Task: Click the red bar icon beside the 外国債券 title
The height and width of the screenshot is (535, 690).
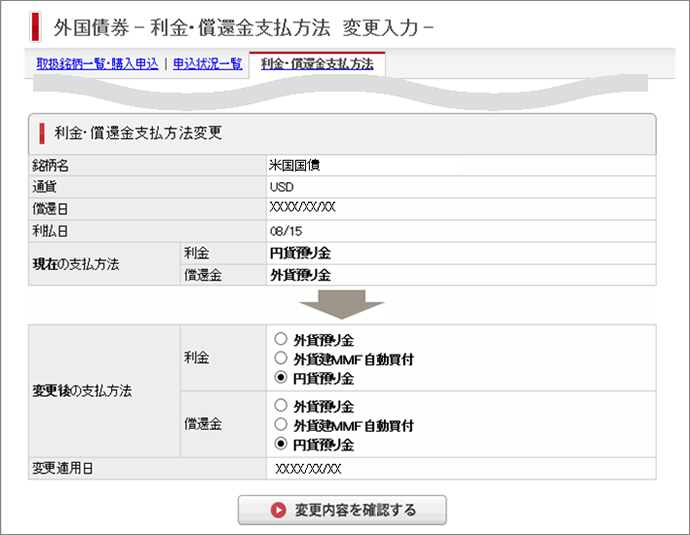Action: point(36,23)
